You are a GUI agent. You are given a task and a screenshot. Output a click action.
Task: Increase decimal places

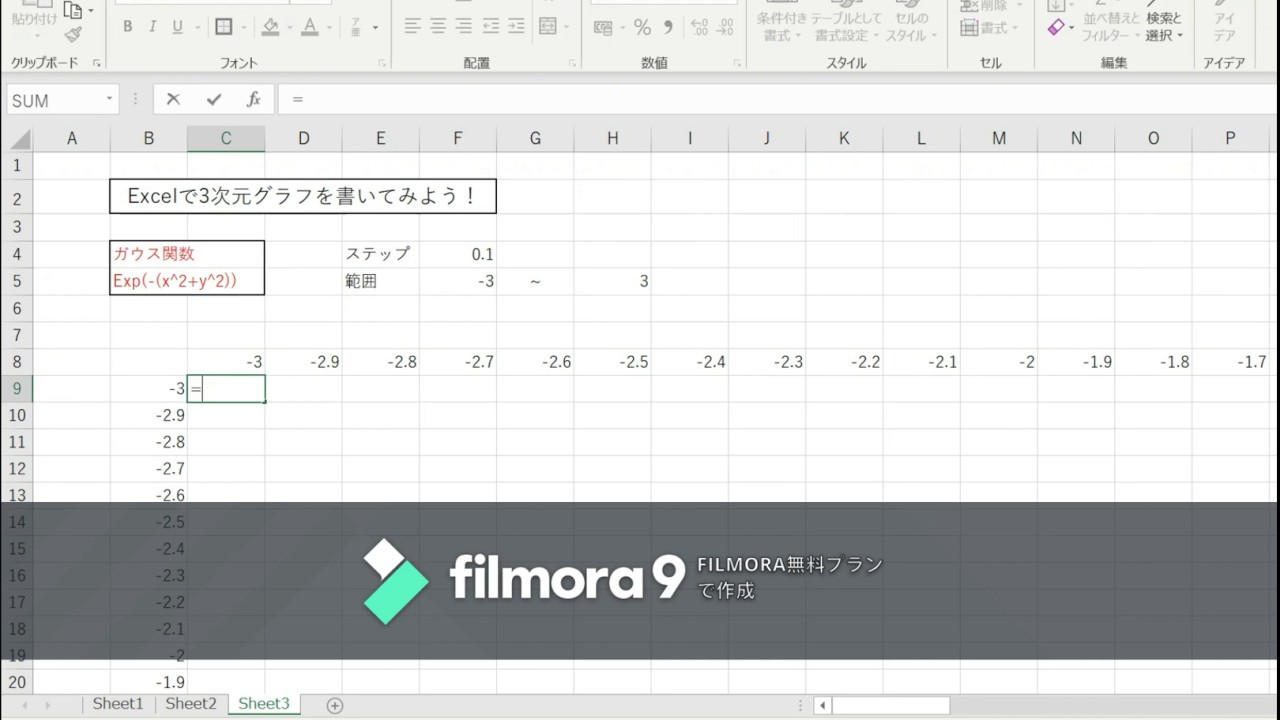699,27
